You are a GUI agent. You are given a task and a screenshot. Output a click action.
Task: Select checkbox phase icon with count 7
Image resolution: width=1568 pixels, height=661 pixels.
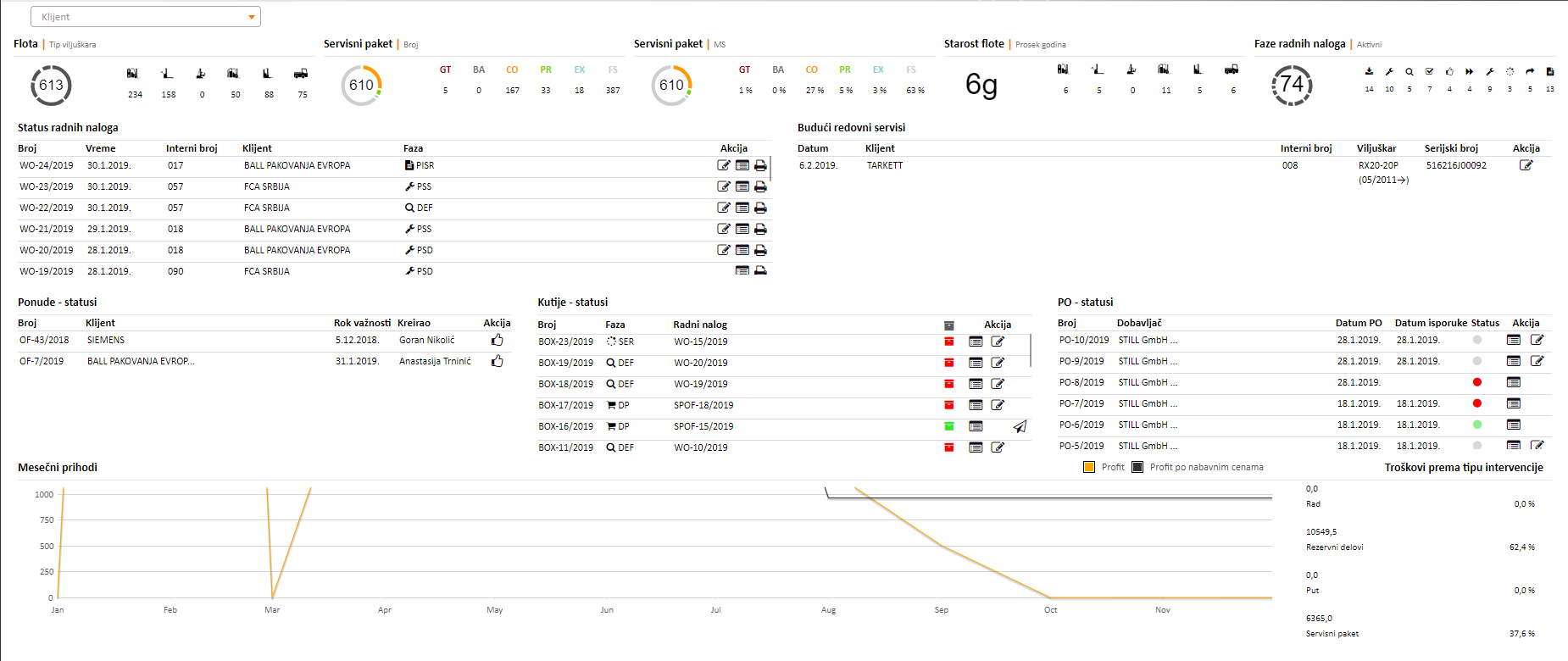(x=1430, y=72)
